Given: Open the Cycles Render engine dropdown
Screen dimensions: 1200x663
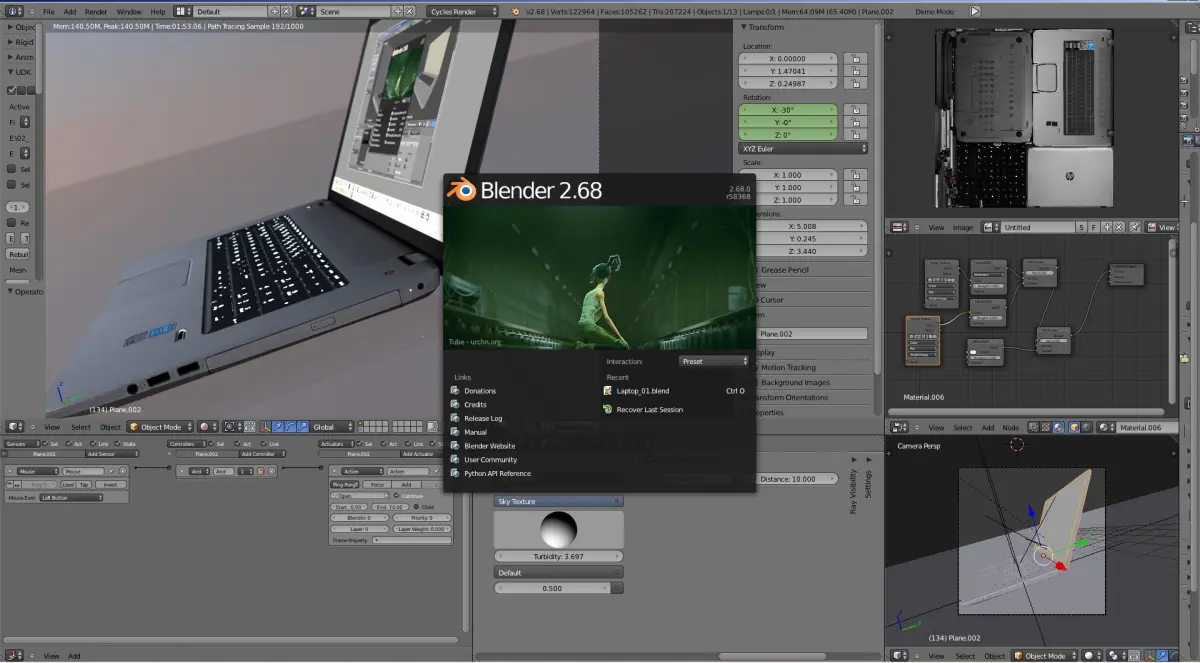Looking at the screenshot, I should (462, 11).
